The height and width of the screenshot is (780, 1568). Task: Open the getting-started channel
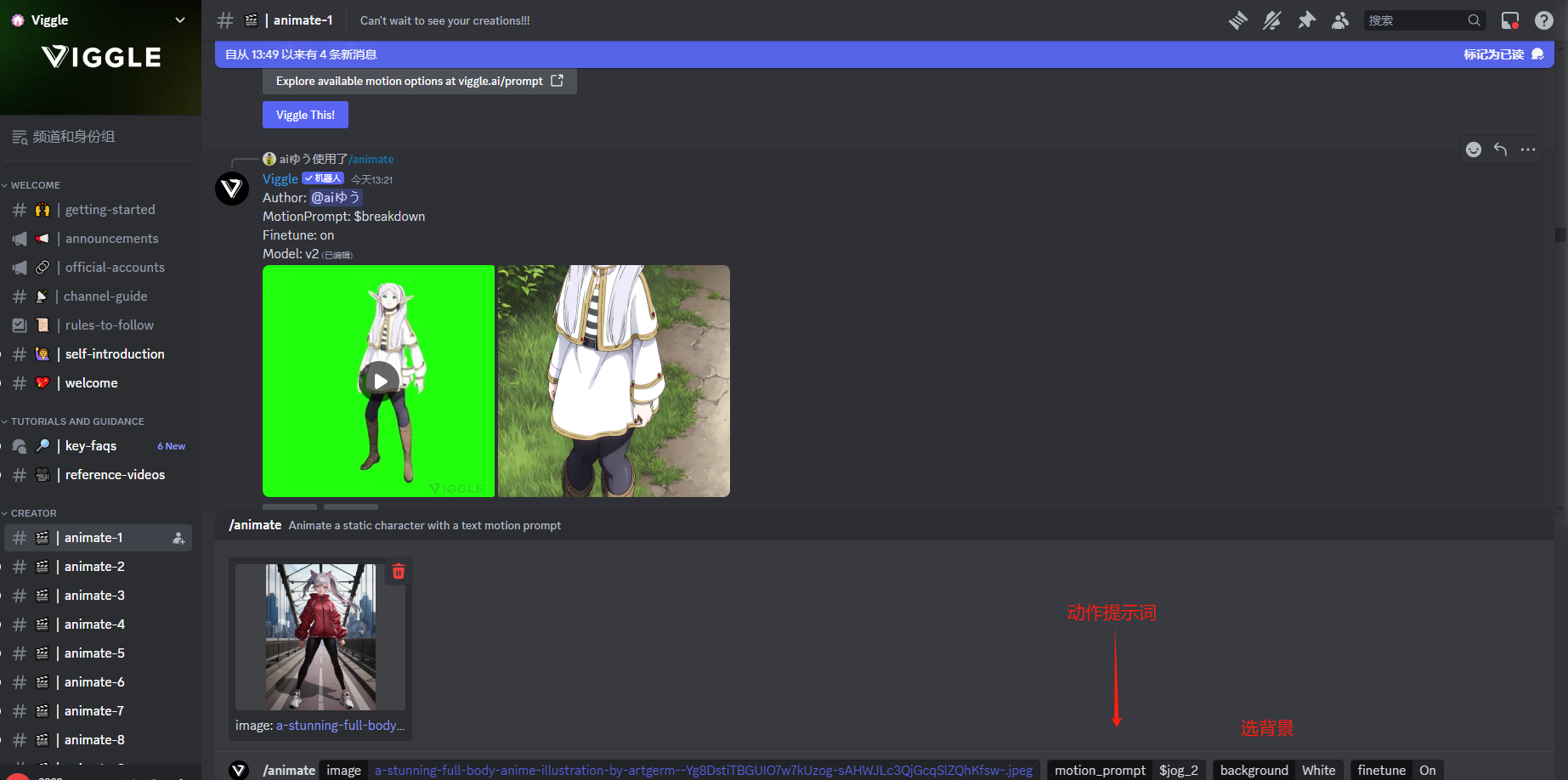point(99,210)
